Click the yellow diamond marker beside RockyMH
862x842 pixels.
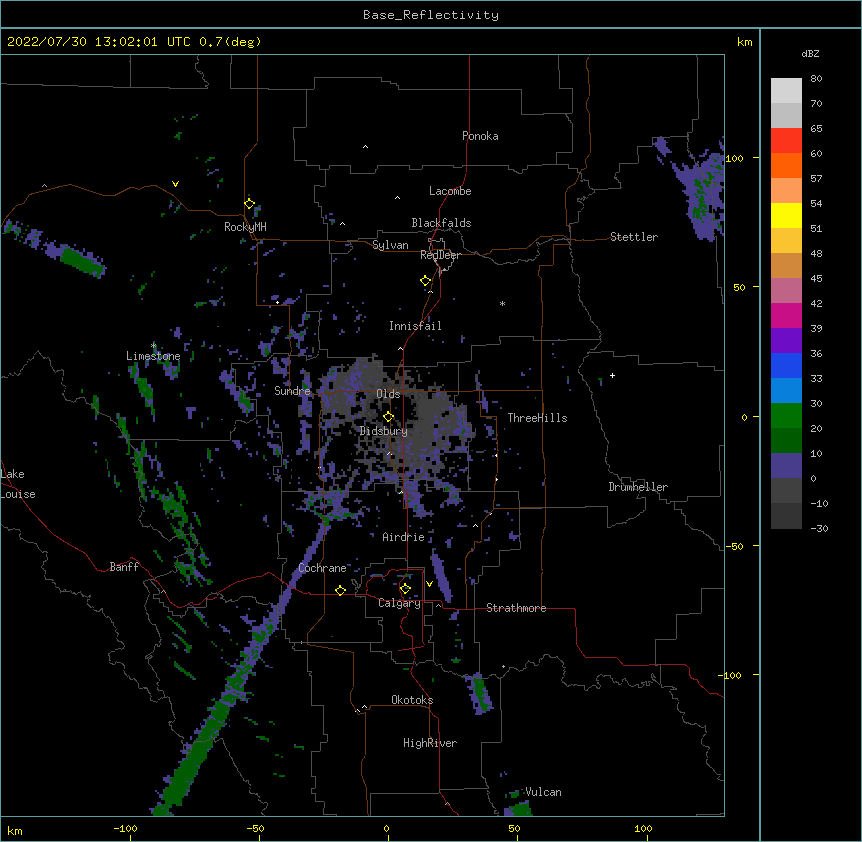[x=250, y=204]
